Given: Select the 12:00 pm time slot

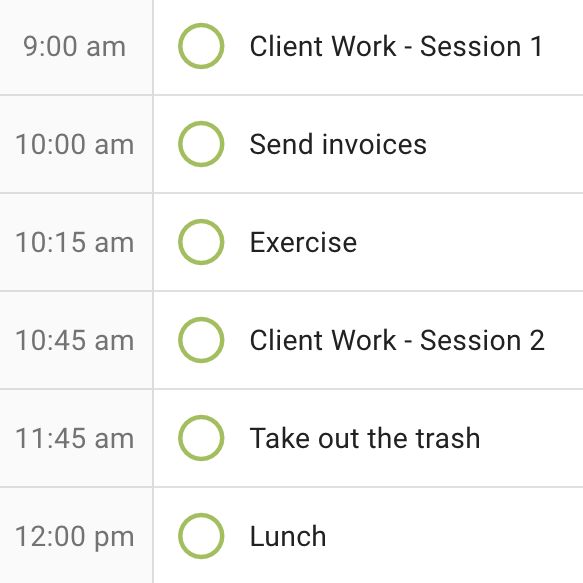Looking at the screenshot, I should [x=74, y=536].
